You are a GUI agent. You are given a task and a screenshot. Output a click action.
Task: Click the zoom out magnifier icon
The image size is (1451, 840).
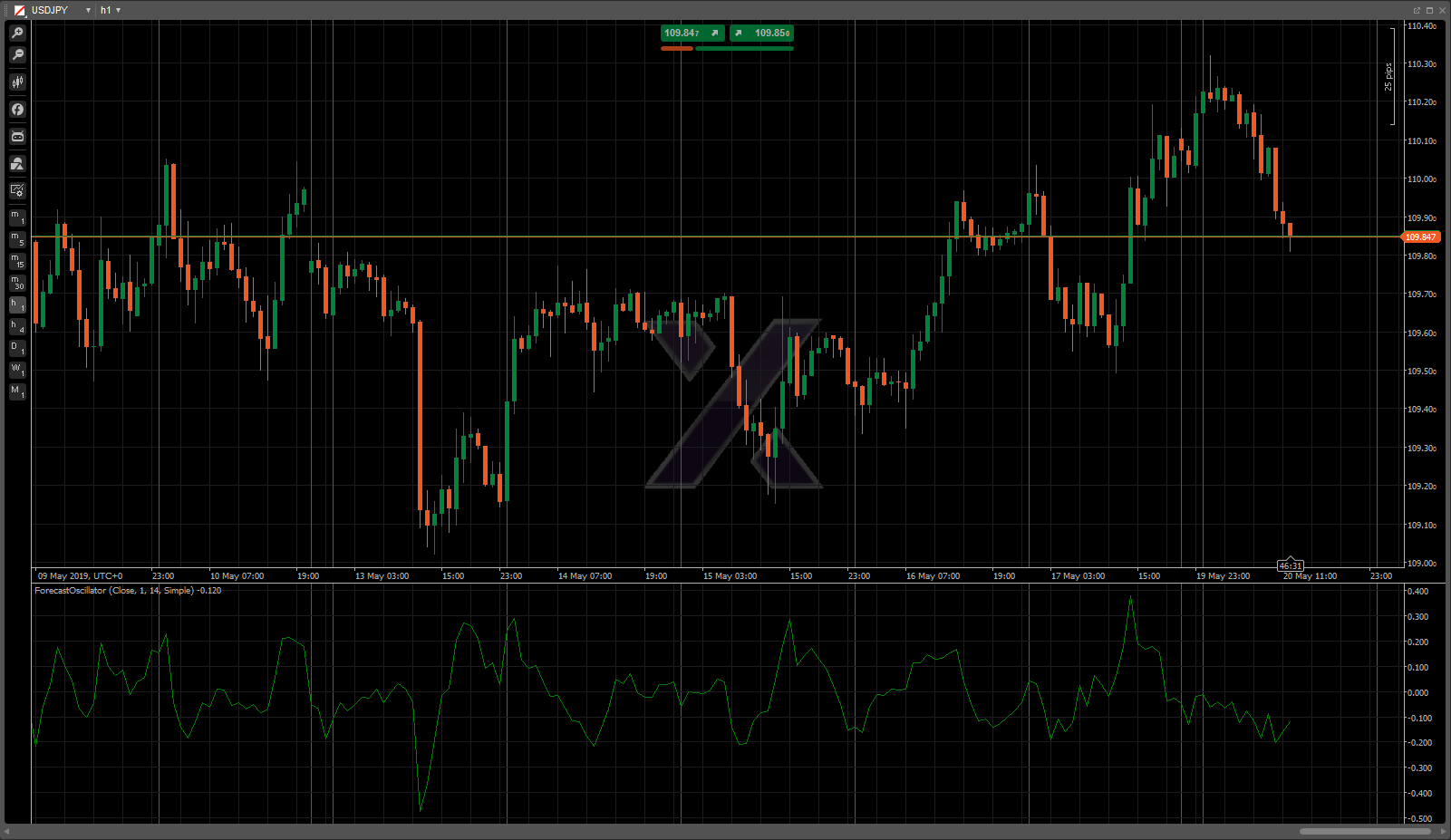point(17,55)
